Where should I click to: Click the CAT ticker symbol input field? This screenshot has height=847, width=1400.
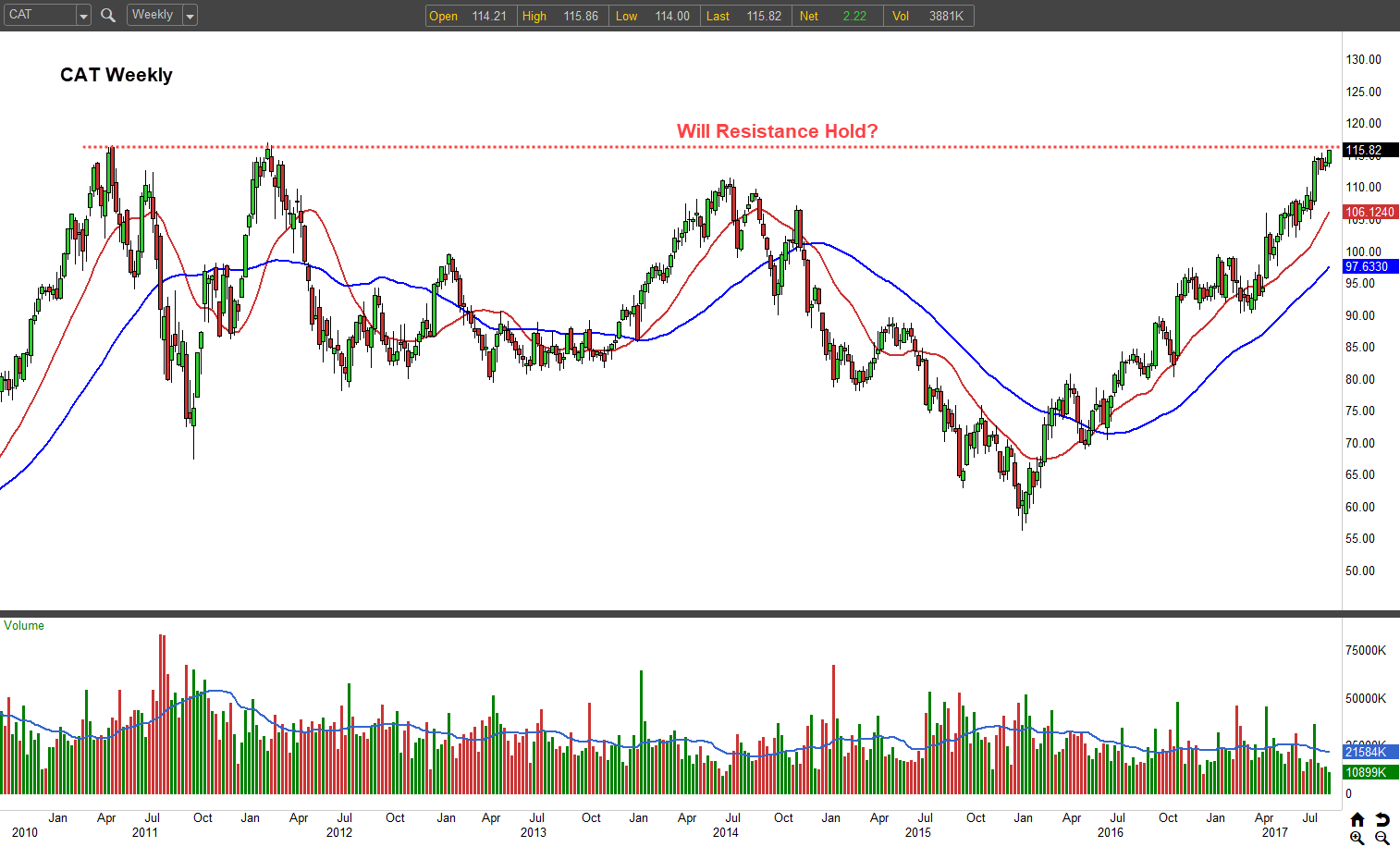pyautogui.click(x=40, y=15)
